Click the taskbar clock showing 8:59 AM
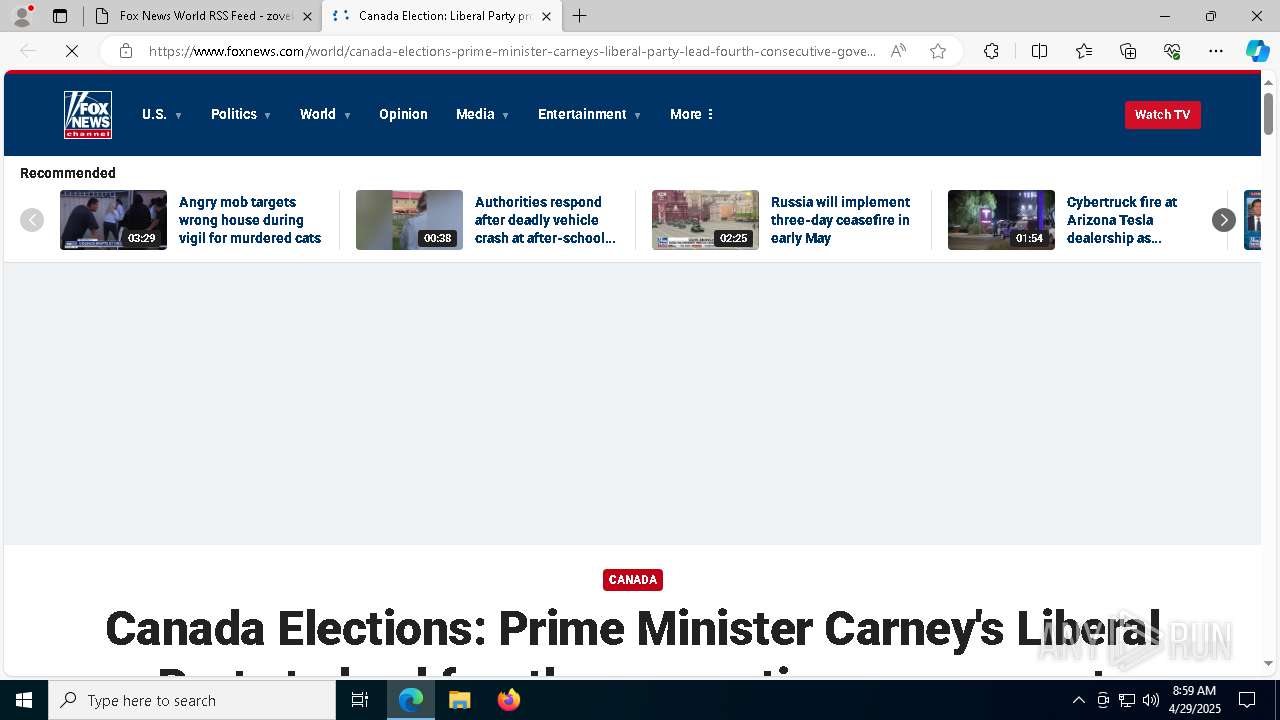The image size is (1280, 720). pos(1194,700)
